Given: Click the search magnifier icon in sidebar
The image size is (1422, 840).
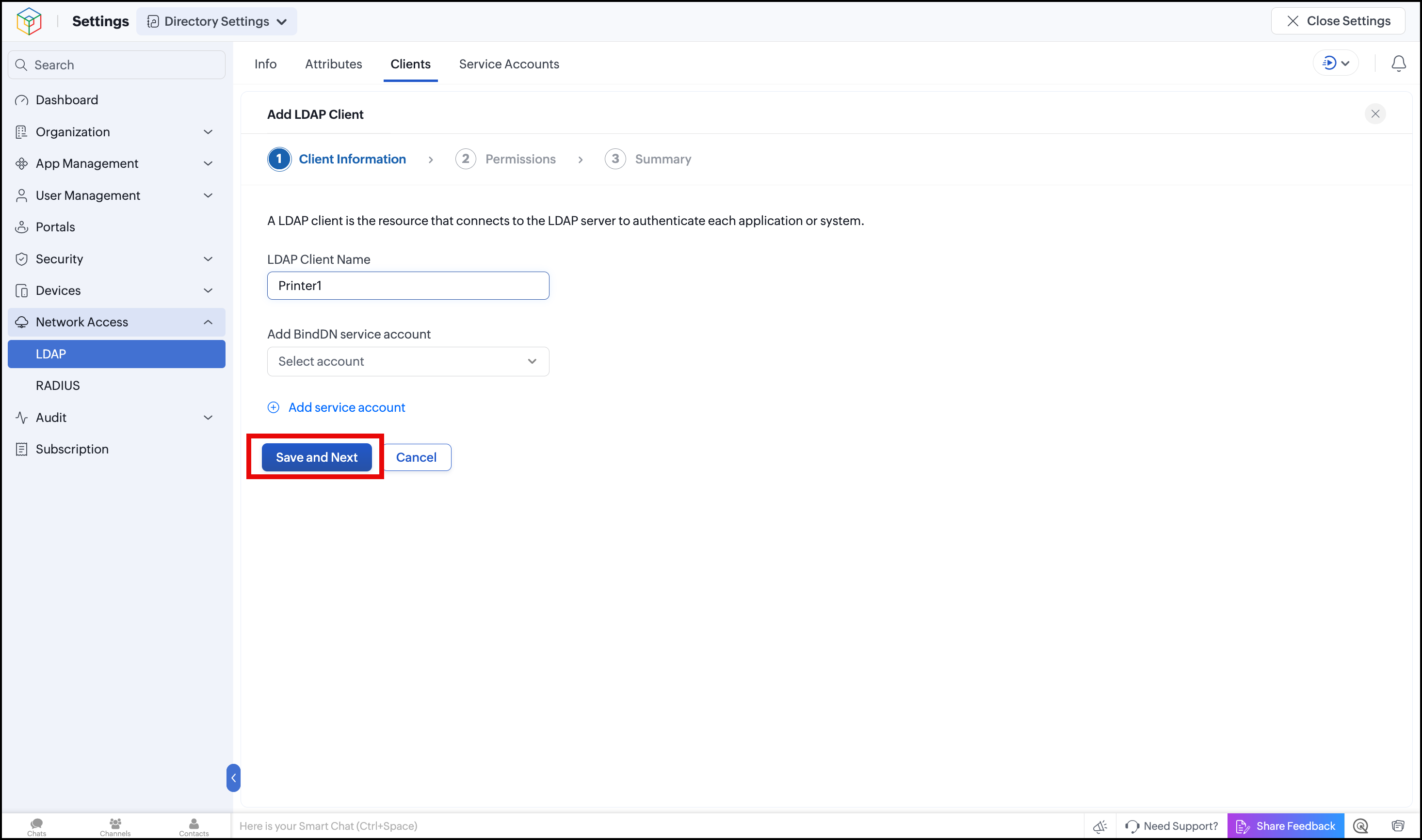Looking at the screenshot, I should pyautogui.click(x=21, y=65).
